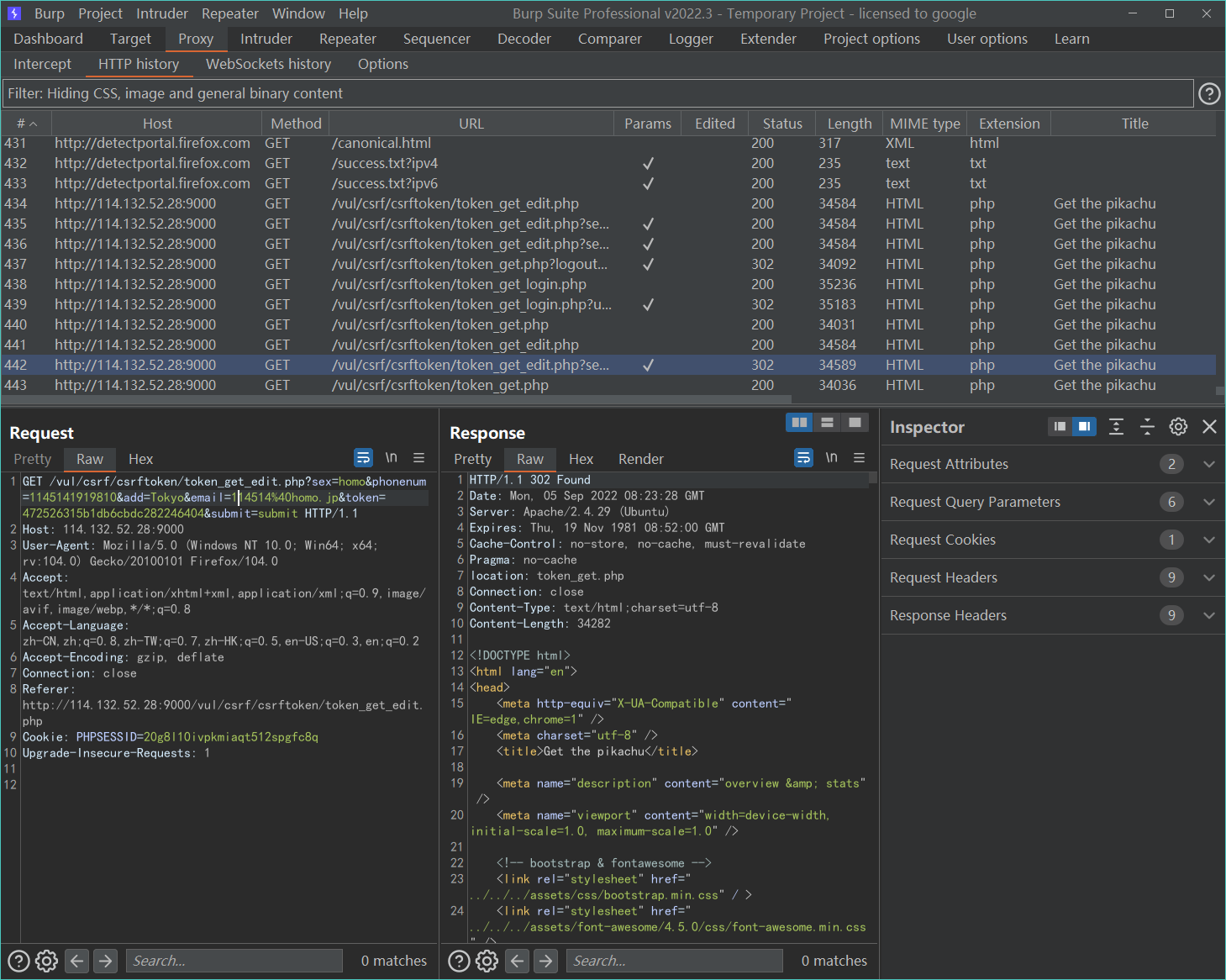Screen dimensions: 1226x980
Task: Dock Inspector to the left layout icon
Action: tap(1060, 427)
